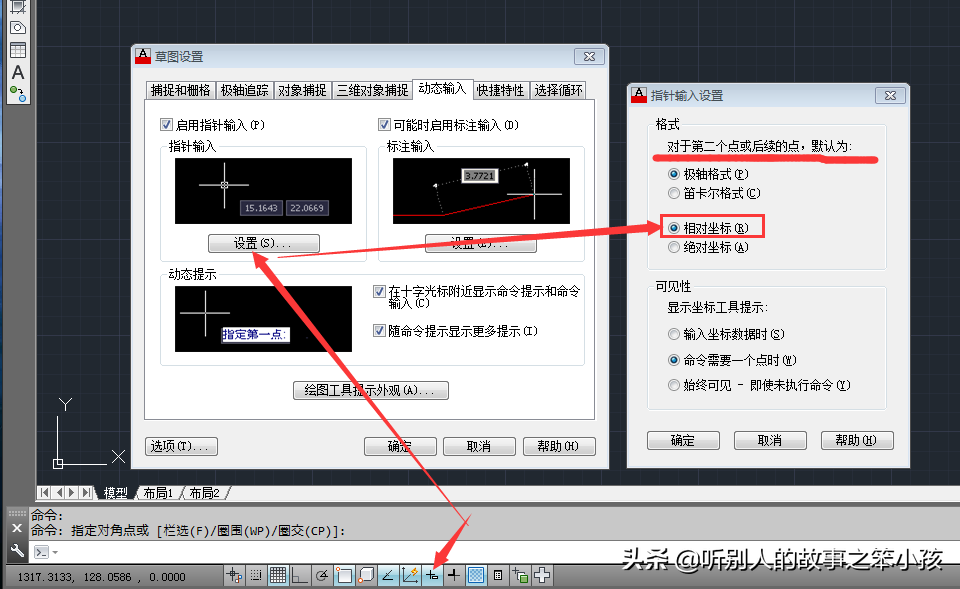Viewport: 960px width, 589px height.
Task: Switch to 捕捉和栅格 tab
Action: pos(181,91)
